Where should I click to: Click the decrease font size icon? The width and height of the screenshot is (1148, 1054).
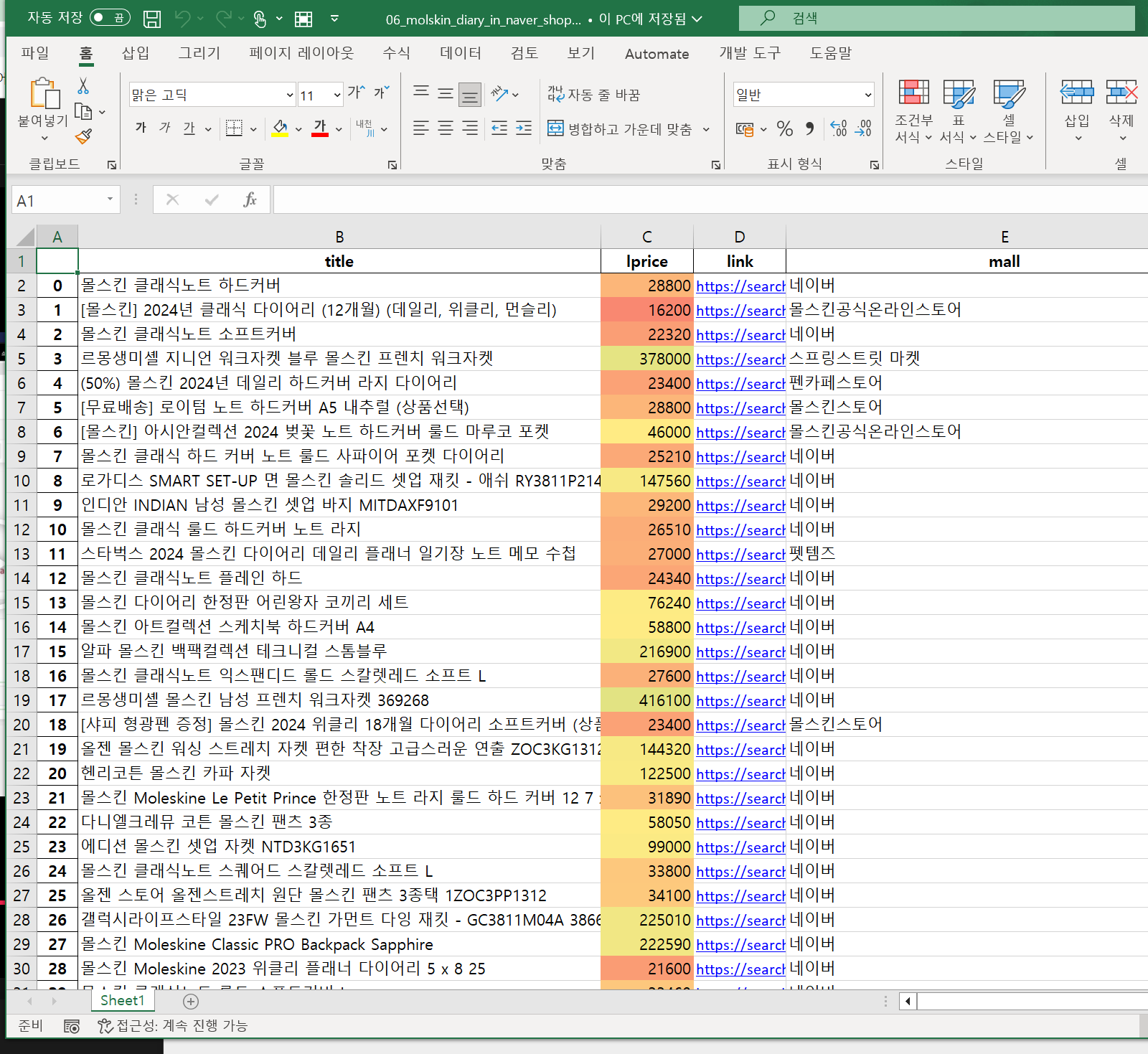(x=381, y=93)
